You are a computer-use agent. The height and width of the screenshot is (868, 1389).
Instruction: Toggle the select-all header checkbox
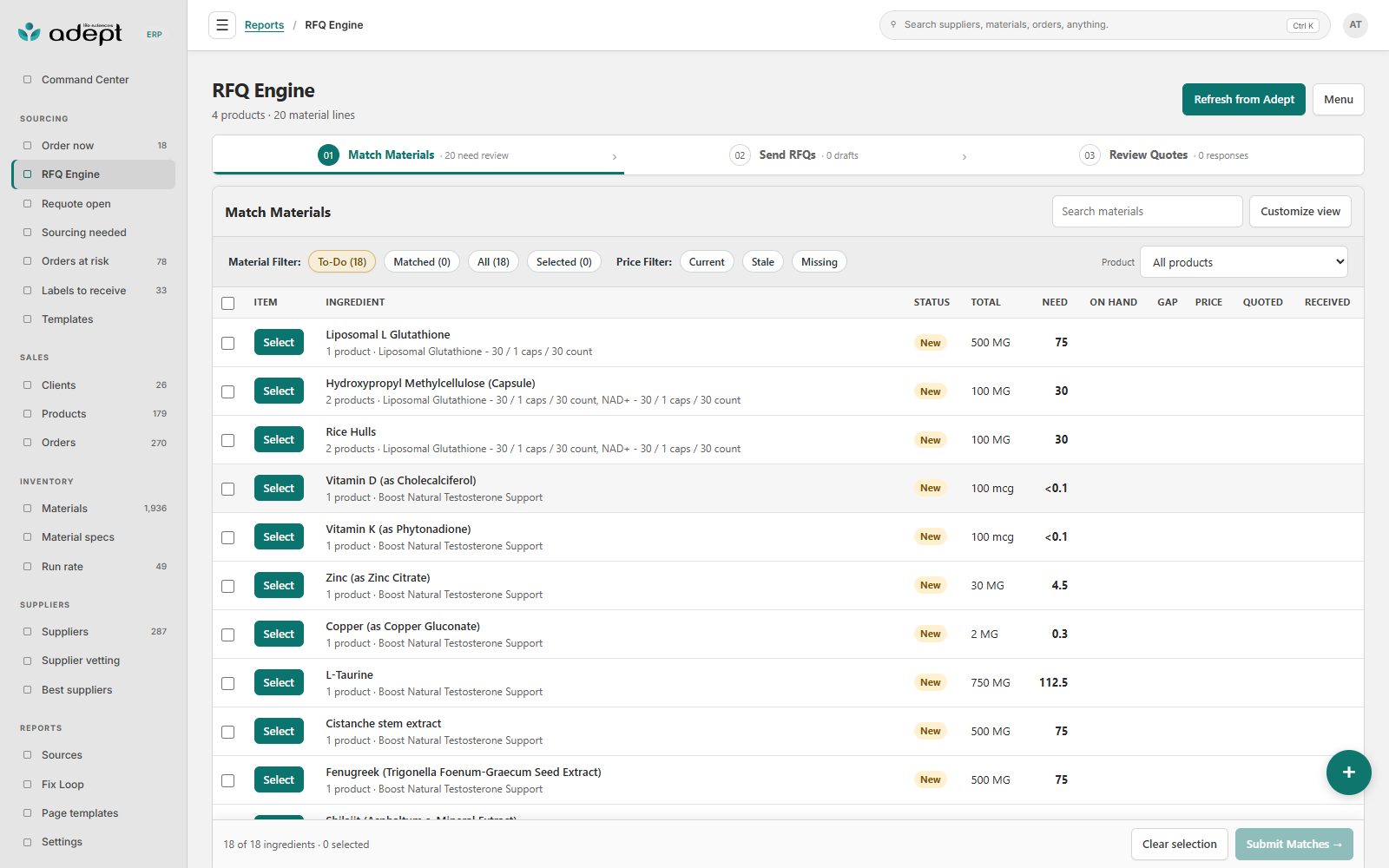[228, 303]
